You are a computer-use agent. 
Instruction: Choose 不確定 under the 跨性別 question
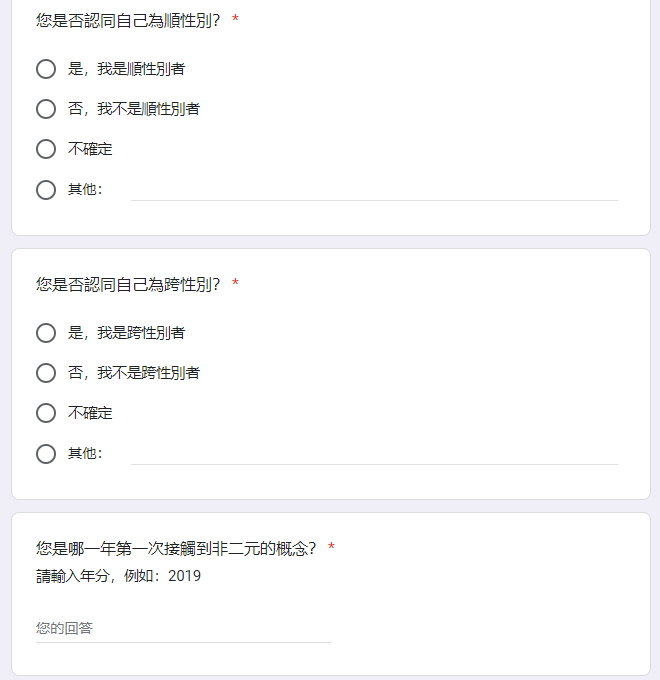46,413
